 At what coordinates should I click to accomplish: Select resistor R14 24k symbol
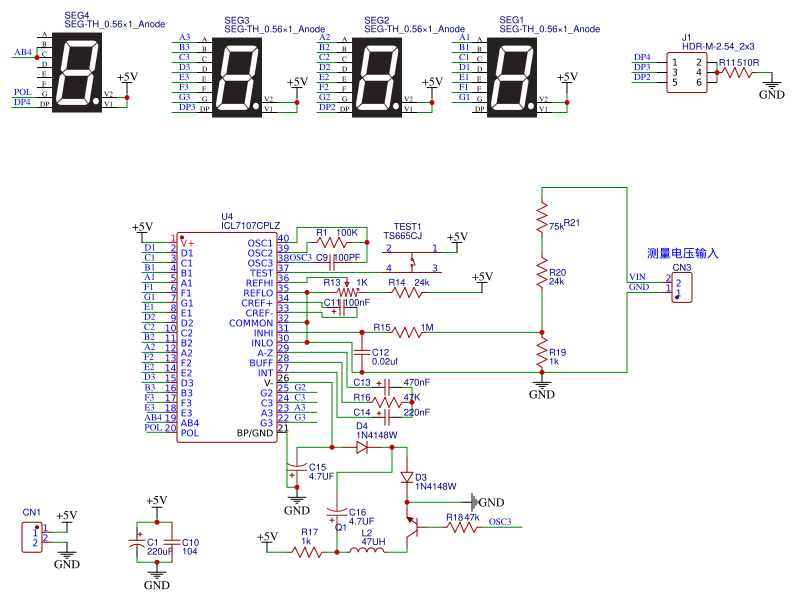(407, 293)
